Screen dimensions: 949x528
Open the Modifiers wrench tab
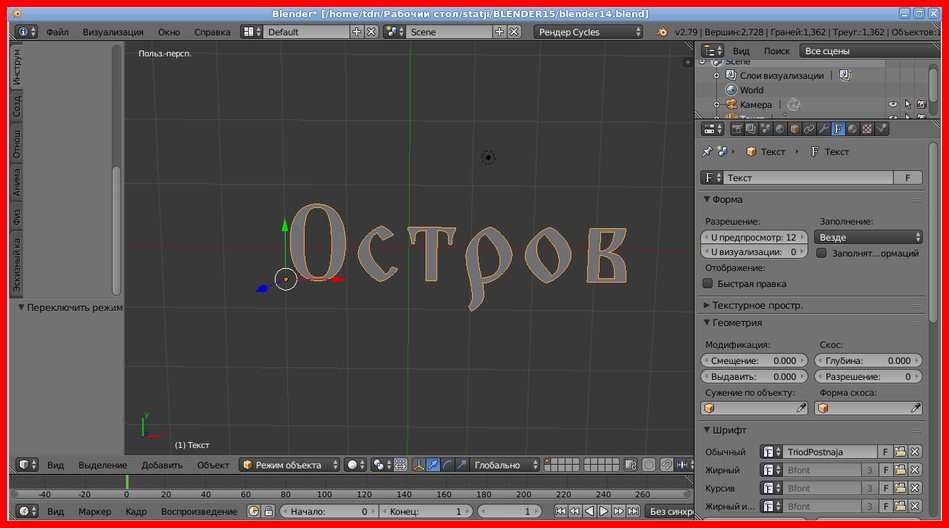[x=824, y=129]
